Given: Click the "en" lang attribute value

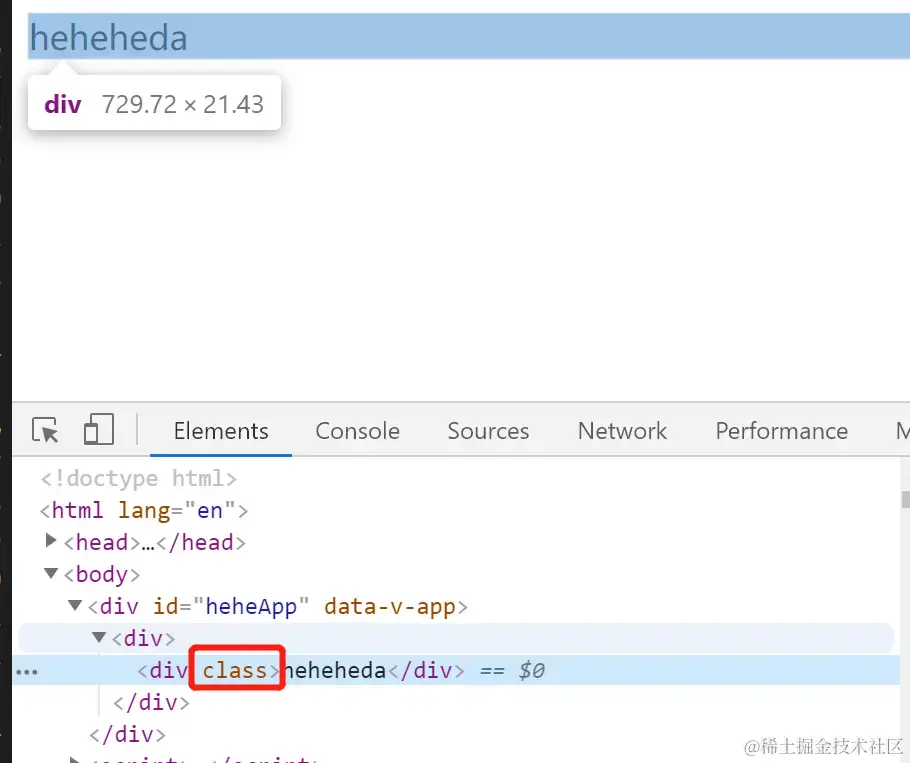Looking at the screenshot, I should click(210, 511).
